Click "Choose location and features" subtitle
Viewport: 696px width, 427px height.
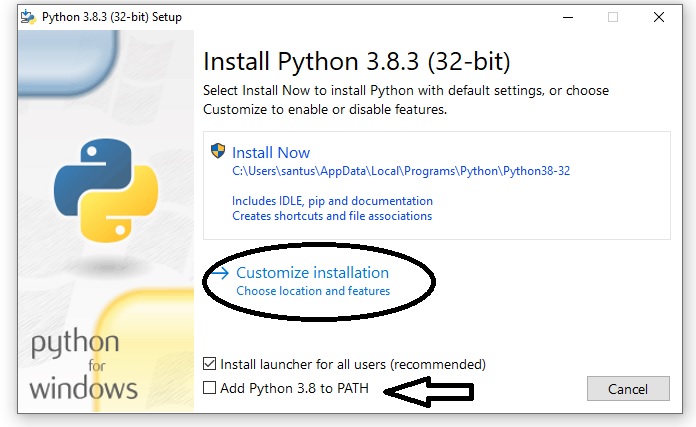(x=313, y=291)
